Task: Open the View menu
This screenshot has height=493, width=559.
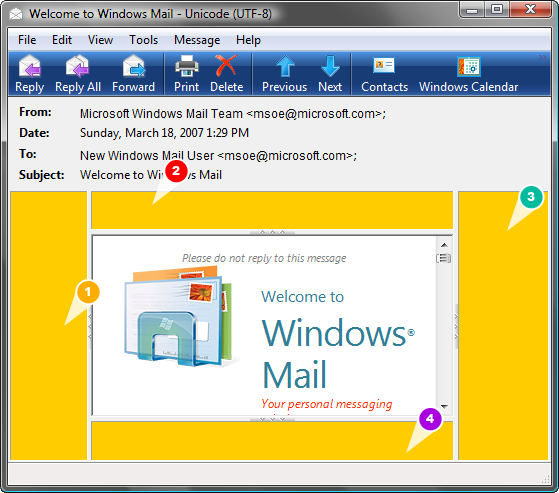Action: pyautogui.click(x=101, y=40)
